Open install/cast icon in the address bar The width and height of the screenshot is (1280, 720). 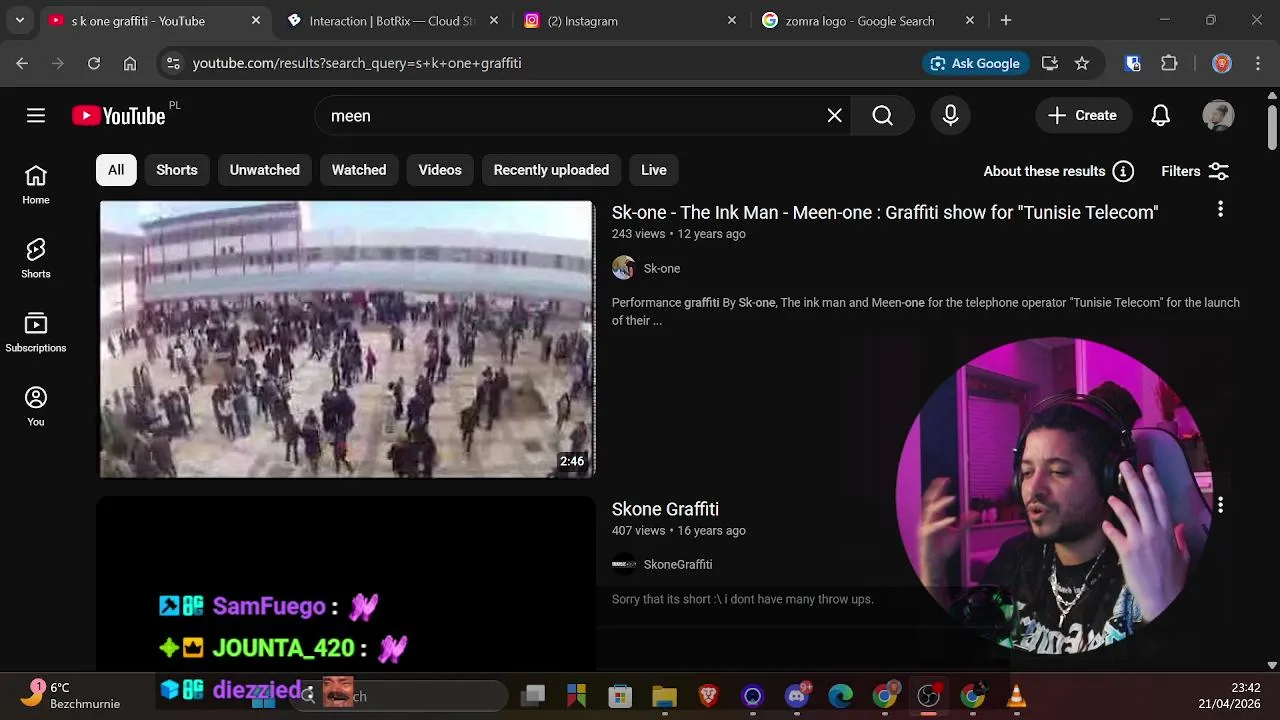click(x=1050, y=63)
